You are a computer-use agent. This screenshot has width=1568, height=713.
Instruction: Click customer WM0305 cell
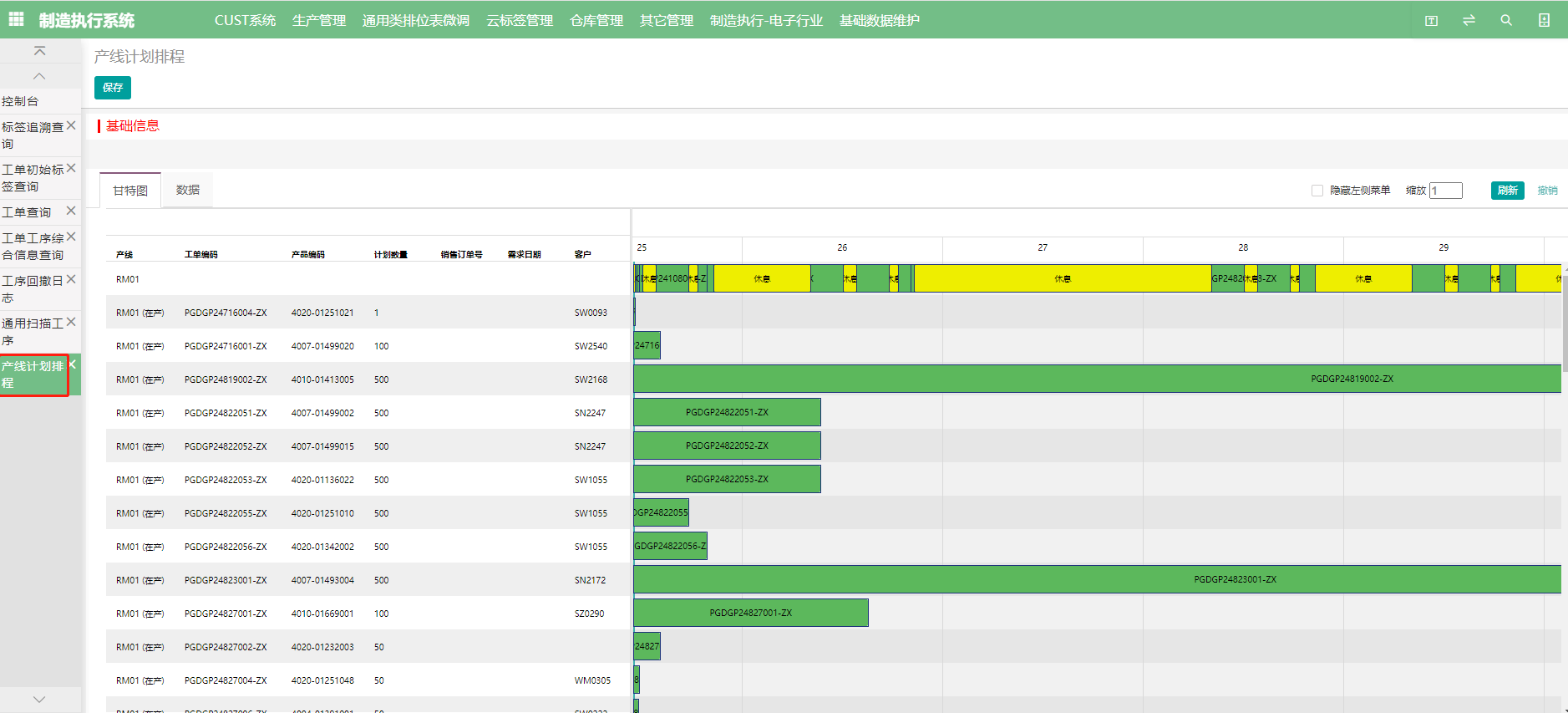(x=592, y=680)
